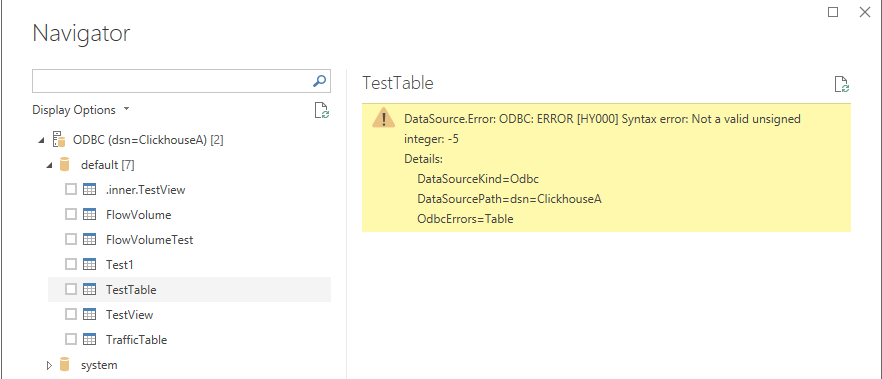Click the system database cylinder icon
882x379 pixels.
click(65, 364)
